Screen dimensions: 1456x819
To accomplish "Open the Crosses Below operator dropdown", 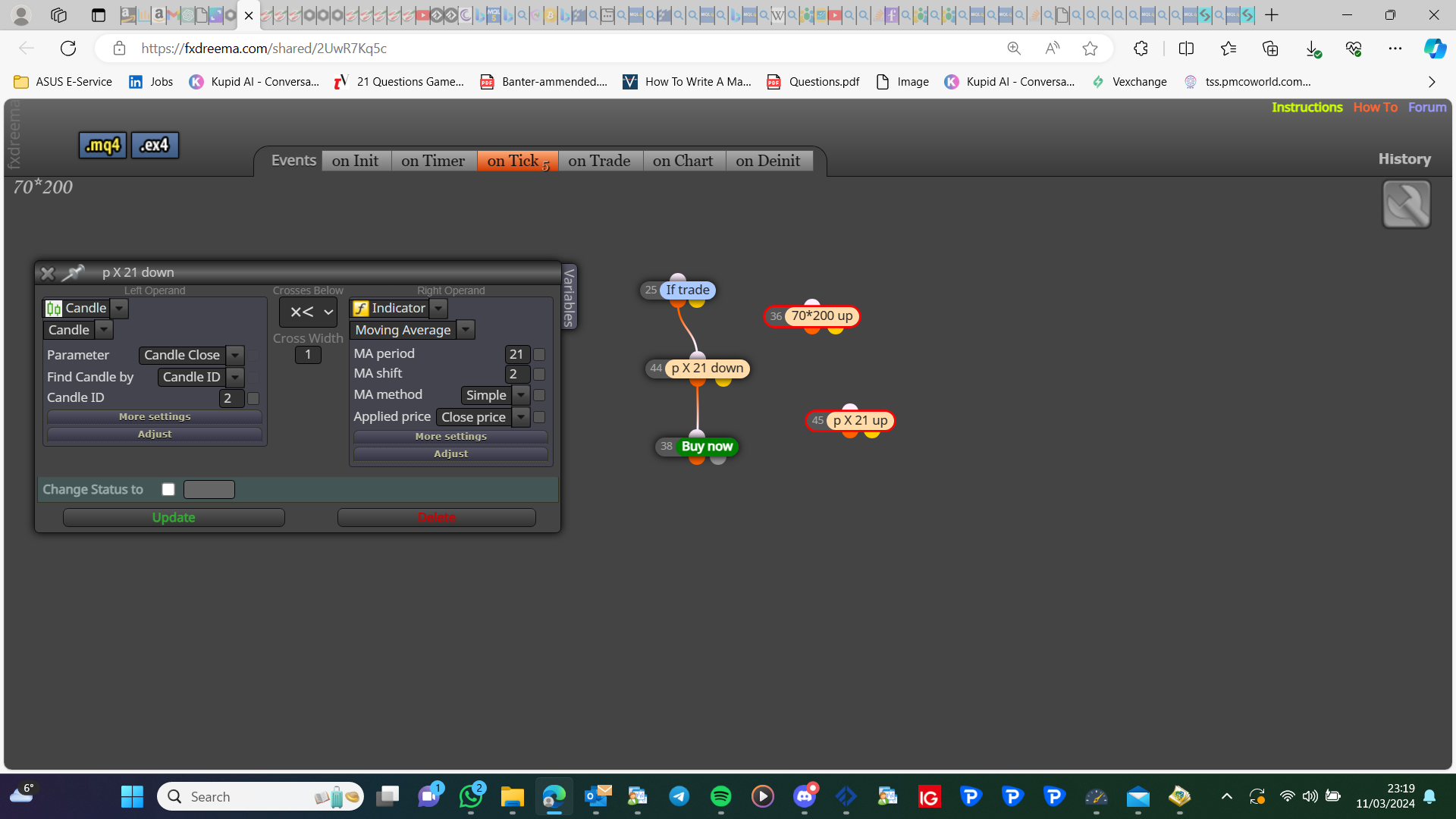I will point(308,312).
